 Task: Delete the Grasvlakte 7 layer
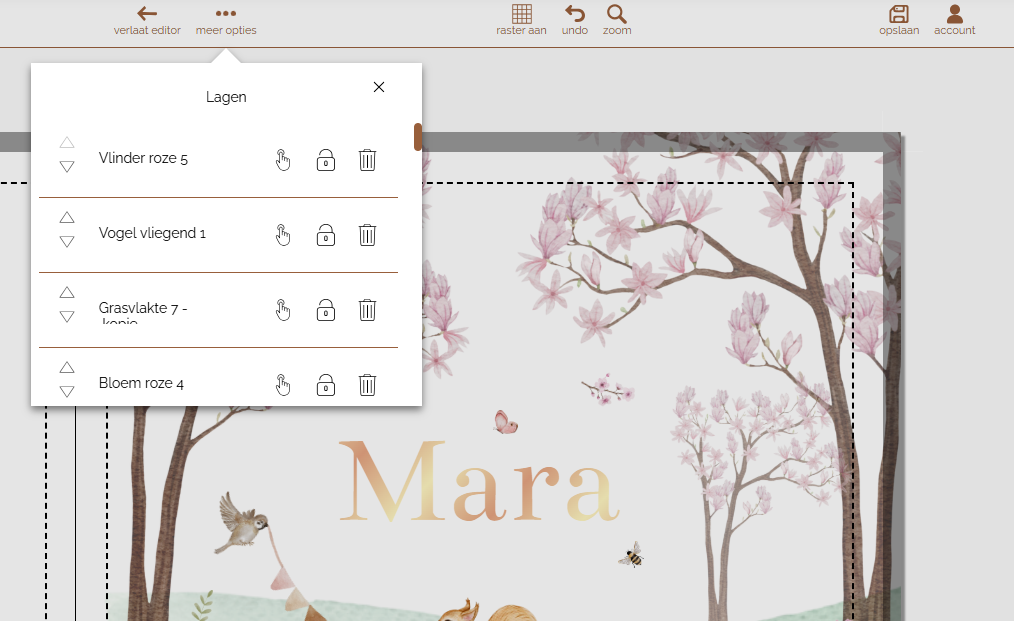(367, 310)
